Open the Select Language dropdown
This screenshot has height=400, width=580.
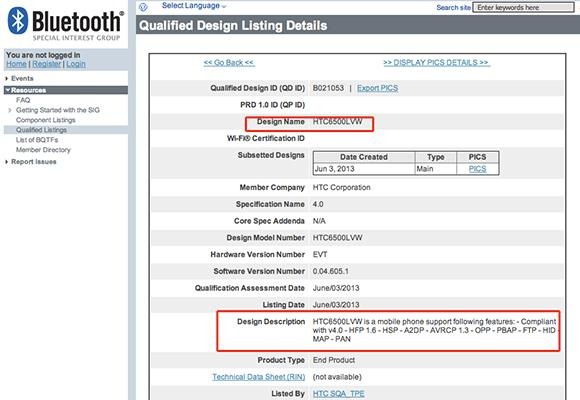194,6
